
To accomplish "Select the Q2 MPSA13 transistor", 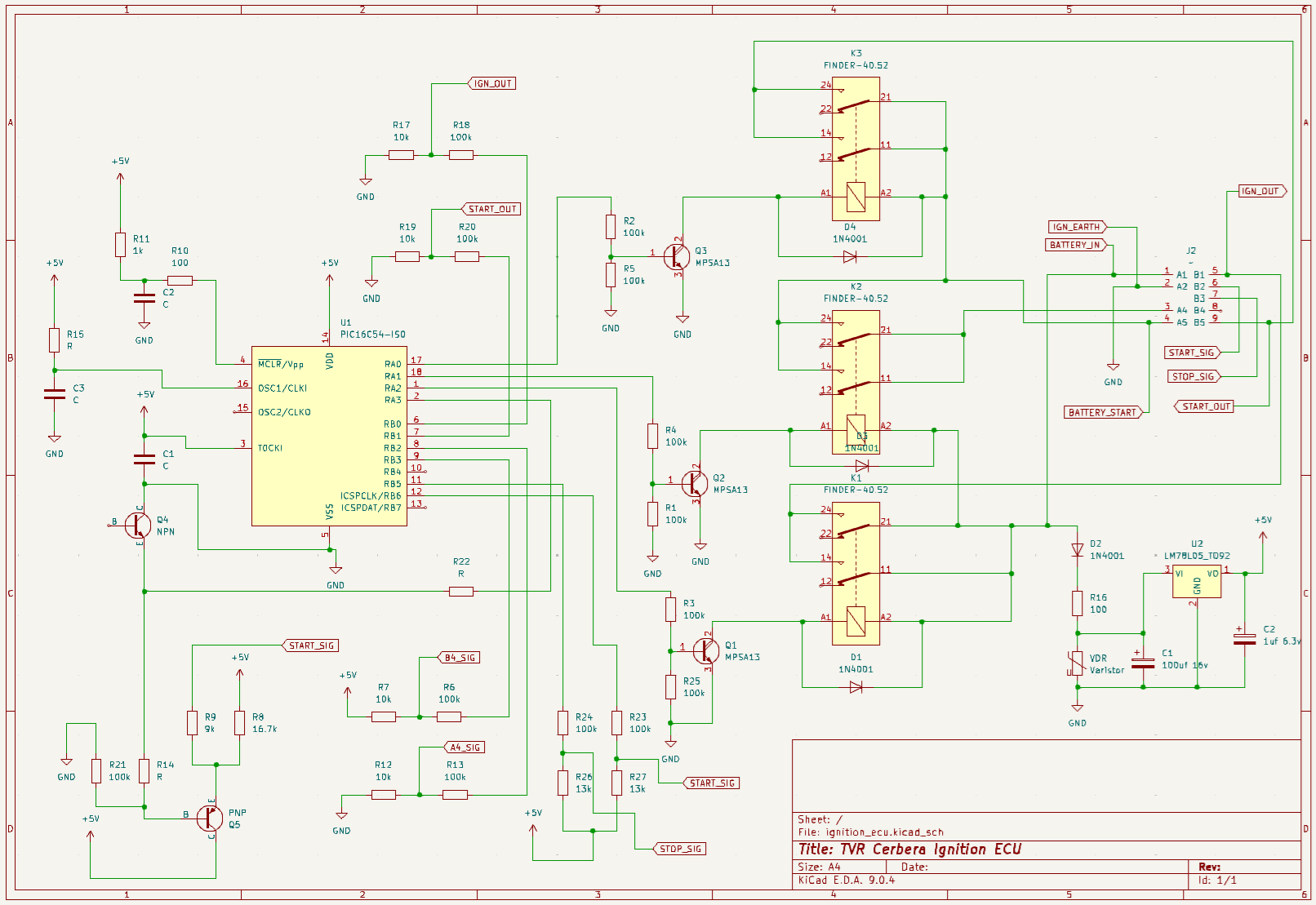I will click(x=695, y=483).
